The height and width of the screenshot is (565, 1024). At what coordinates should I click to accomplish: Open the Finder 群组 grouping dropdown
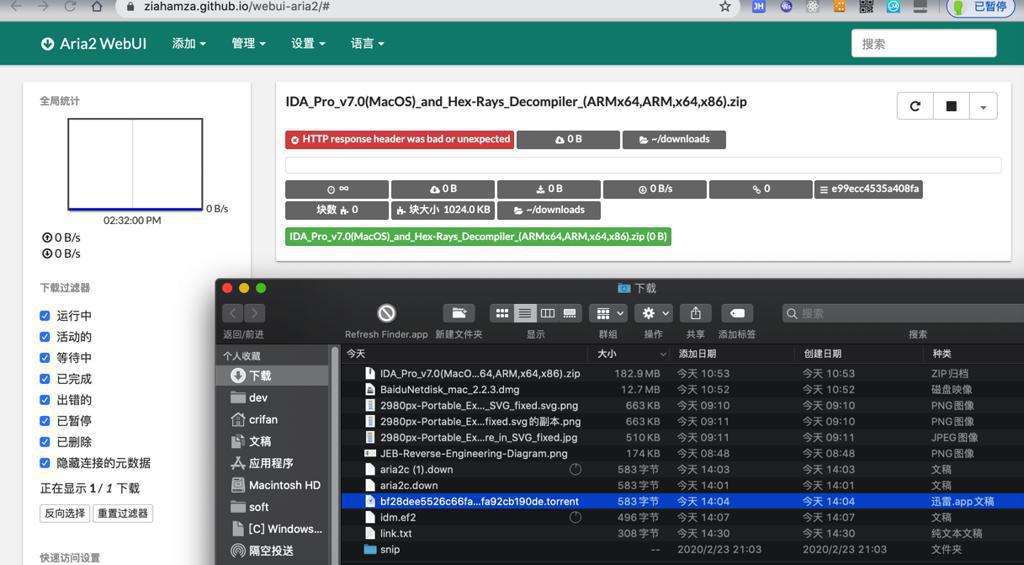[609, 314]
